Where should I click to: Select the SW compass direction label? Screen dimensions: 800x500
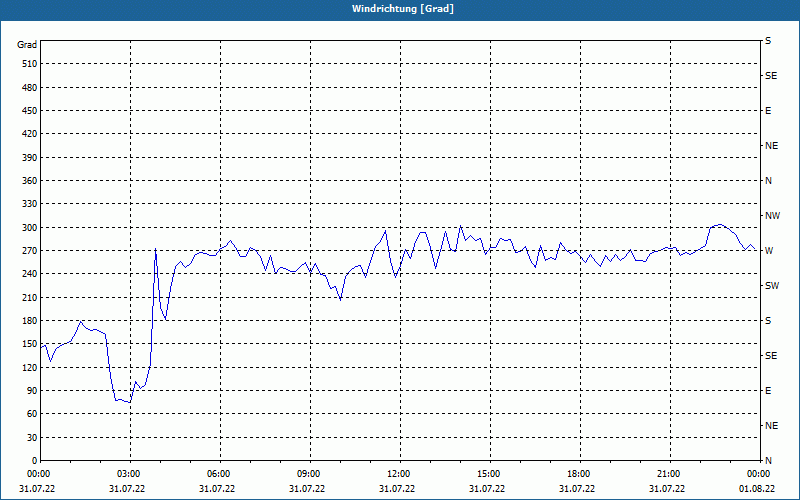[772, 286]
